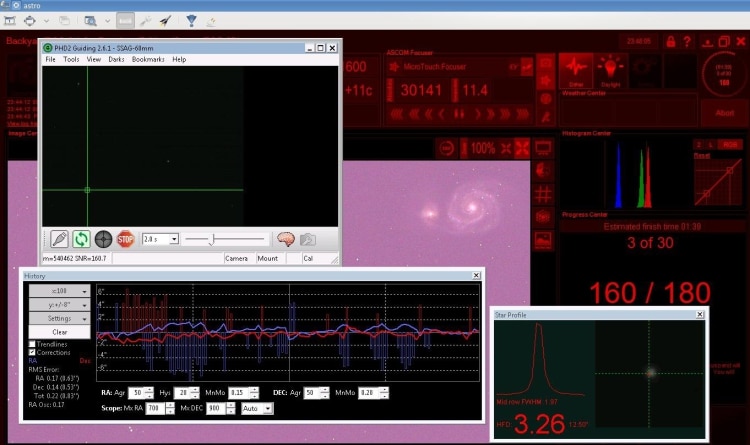Open the PHD2 View menu

tap(93, 59)
